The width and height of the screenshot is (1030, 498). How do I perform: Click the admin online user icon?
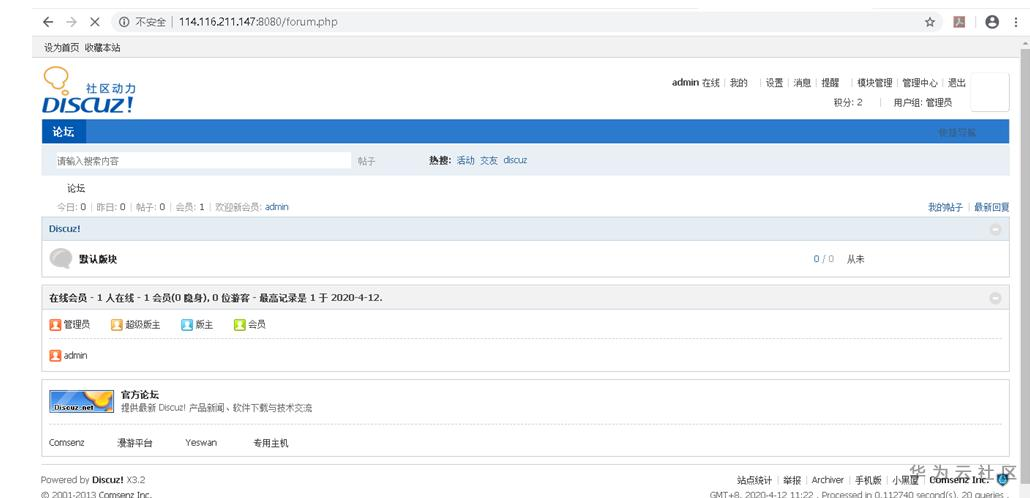pos(55,355)
